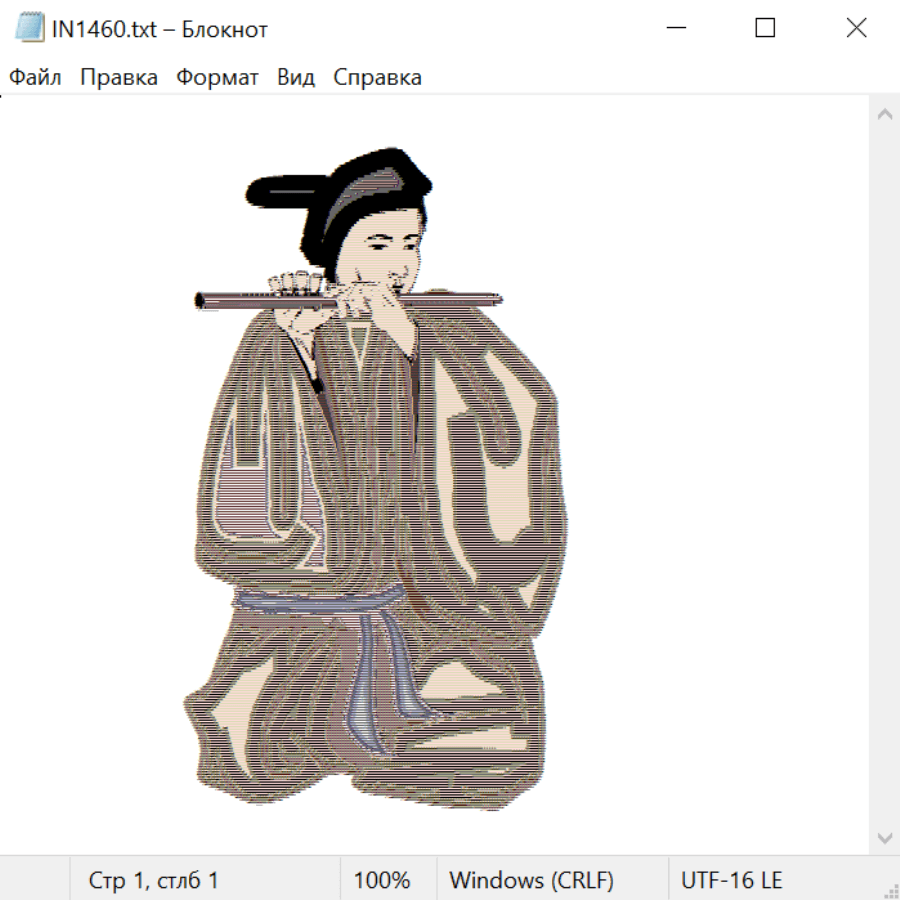
Task: Click the 100% zoom indicator
Action: tap(382, 881)
